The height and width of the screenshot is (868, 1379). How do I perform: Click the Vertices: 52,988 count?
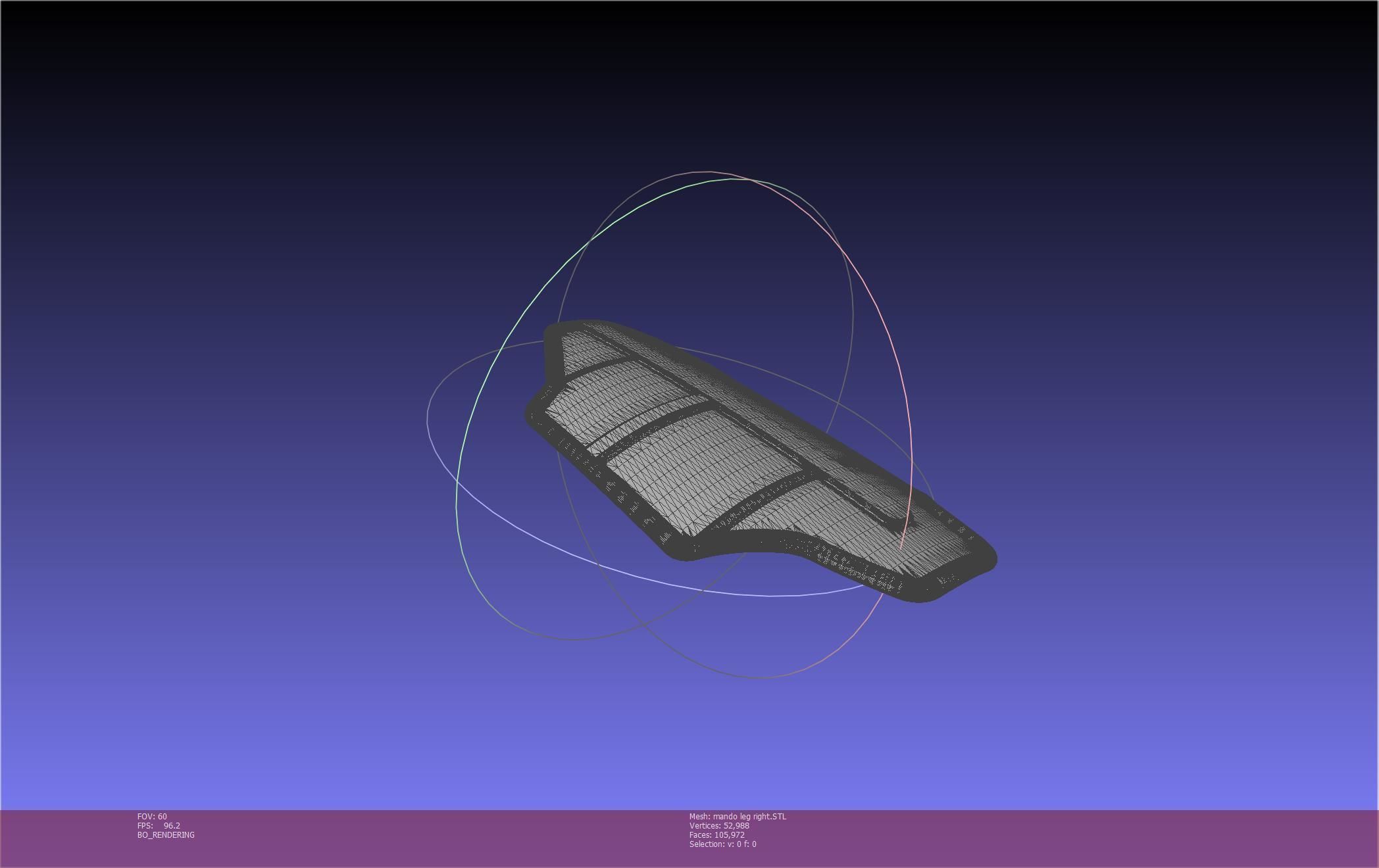pyautogui.click(x=719, y=825)
